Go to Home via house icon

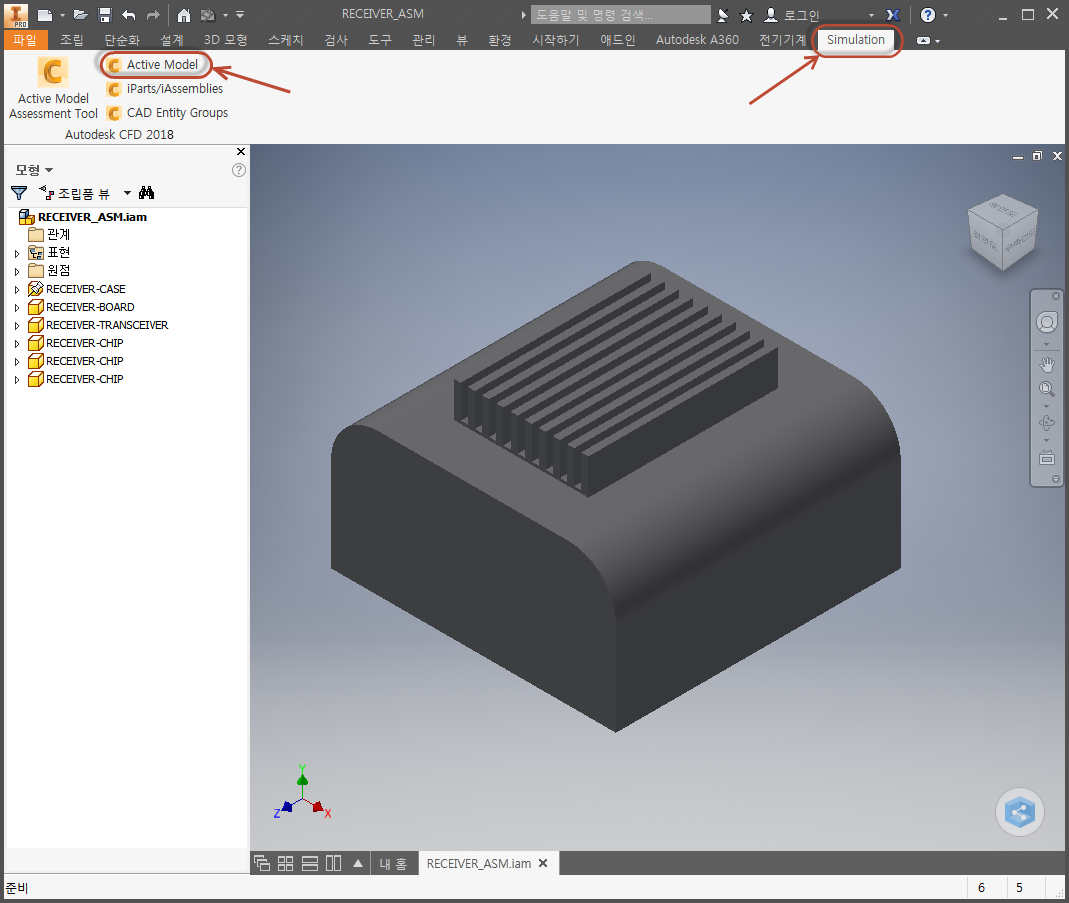184,14
